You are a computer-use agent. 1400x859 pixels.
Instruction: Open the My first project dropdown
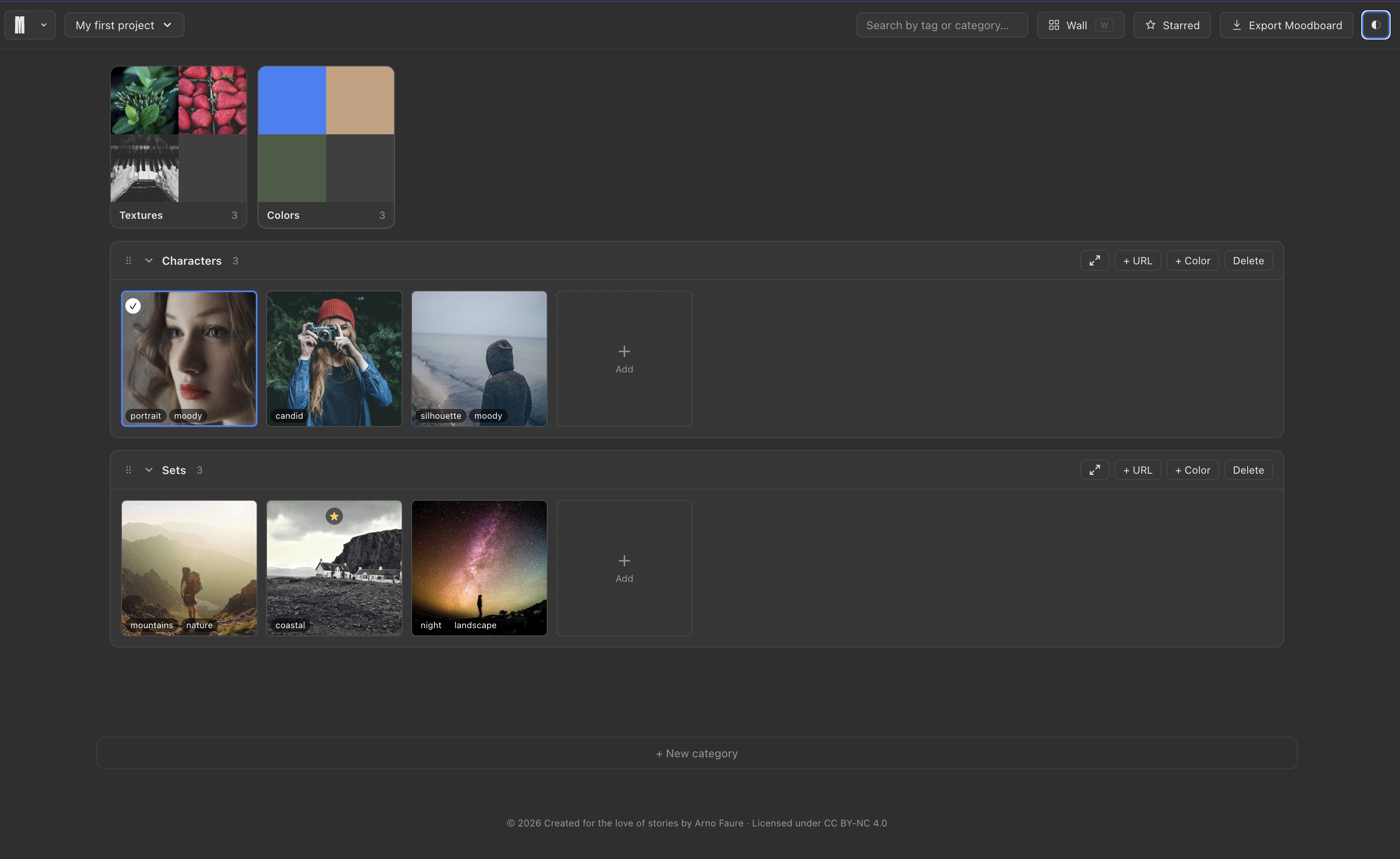[124, 25]
